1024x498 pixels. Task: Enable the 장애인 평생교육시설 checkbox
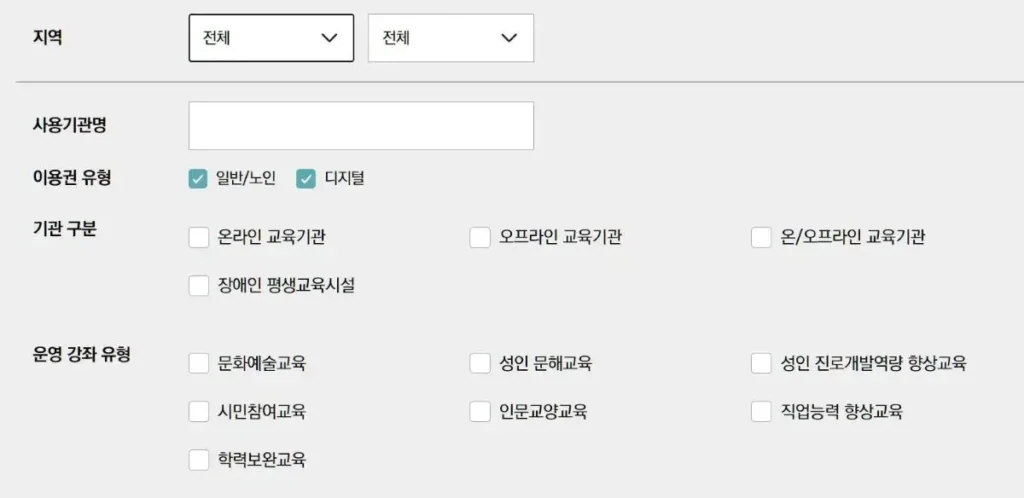click(198, 286)
